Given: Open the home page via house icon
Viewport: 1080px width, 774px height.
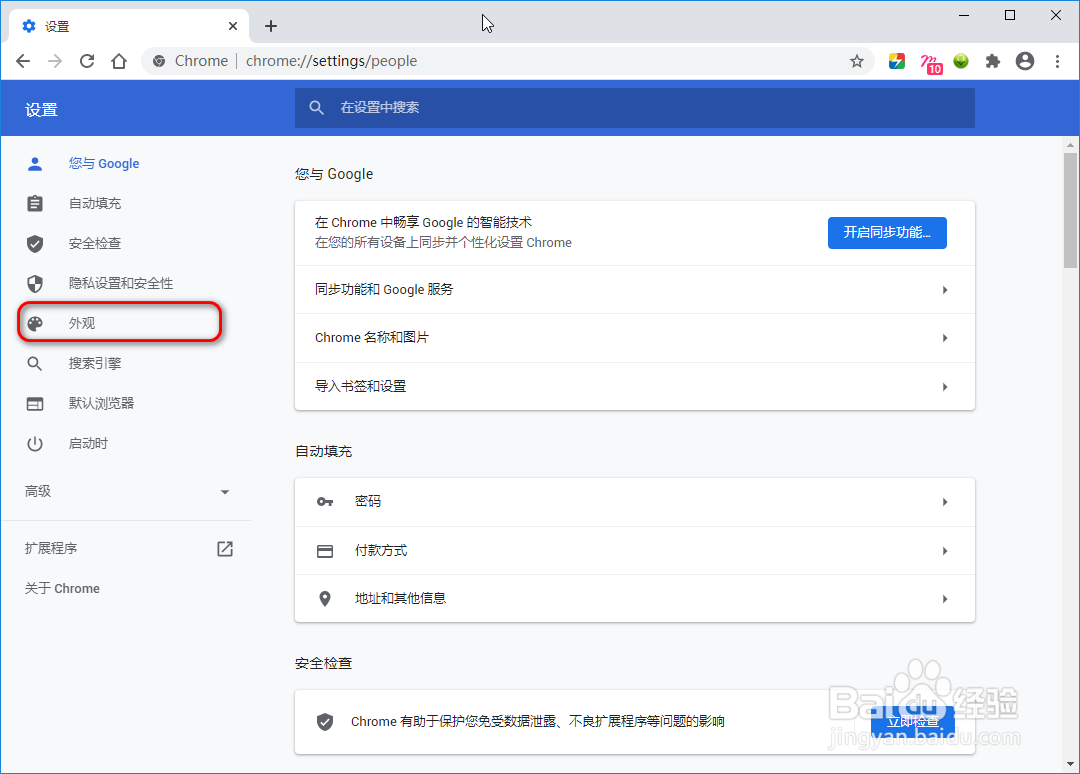Looking at the screenshot, I should pos(119,61).
